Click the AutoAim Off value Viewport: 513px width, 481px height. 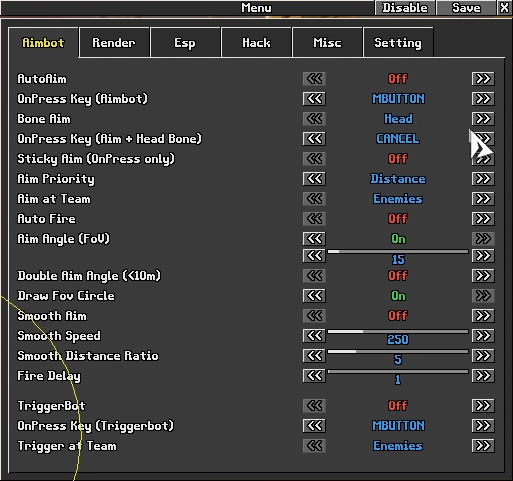click(398, 79)
